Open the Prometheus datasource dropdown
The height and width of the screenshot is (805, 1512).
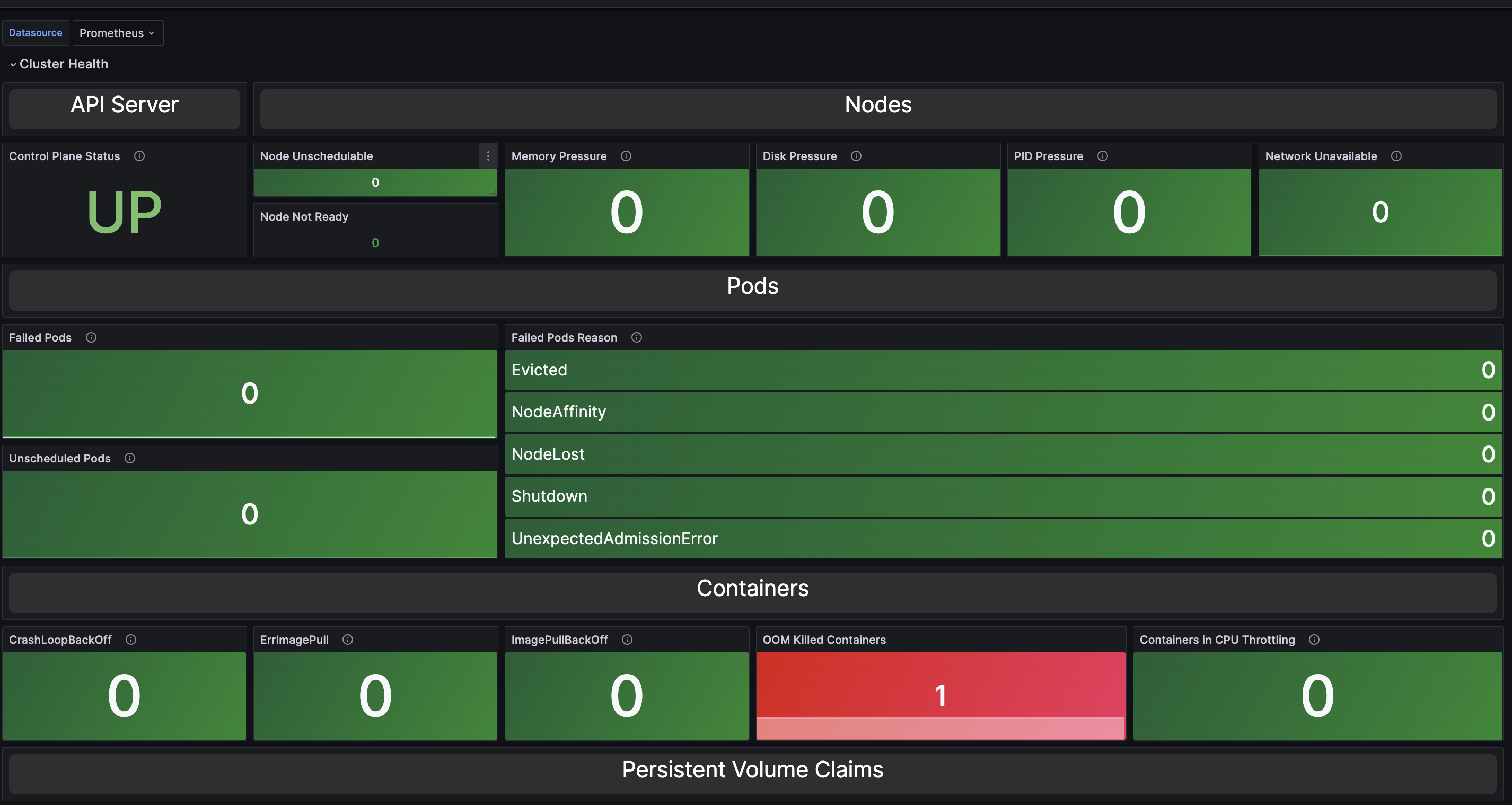coord(117,33)
